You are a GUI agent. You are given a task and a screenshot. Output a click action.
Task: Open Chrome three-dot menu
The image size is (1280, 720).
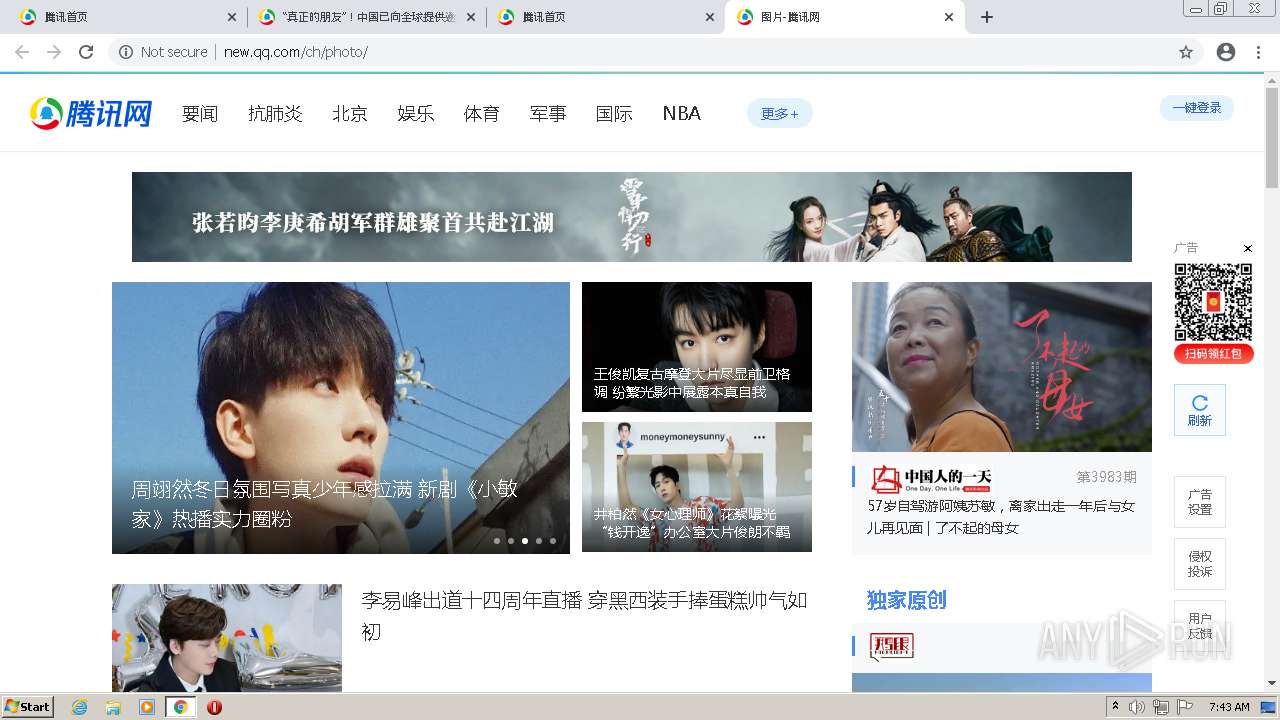pyautogui.click(x=1258, y=52)
